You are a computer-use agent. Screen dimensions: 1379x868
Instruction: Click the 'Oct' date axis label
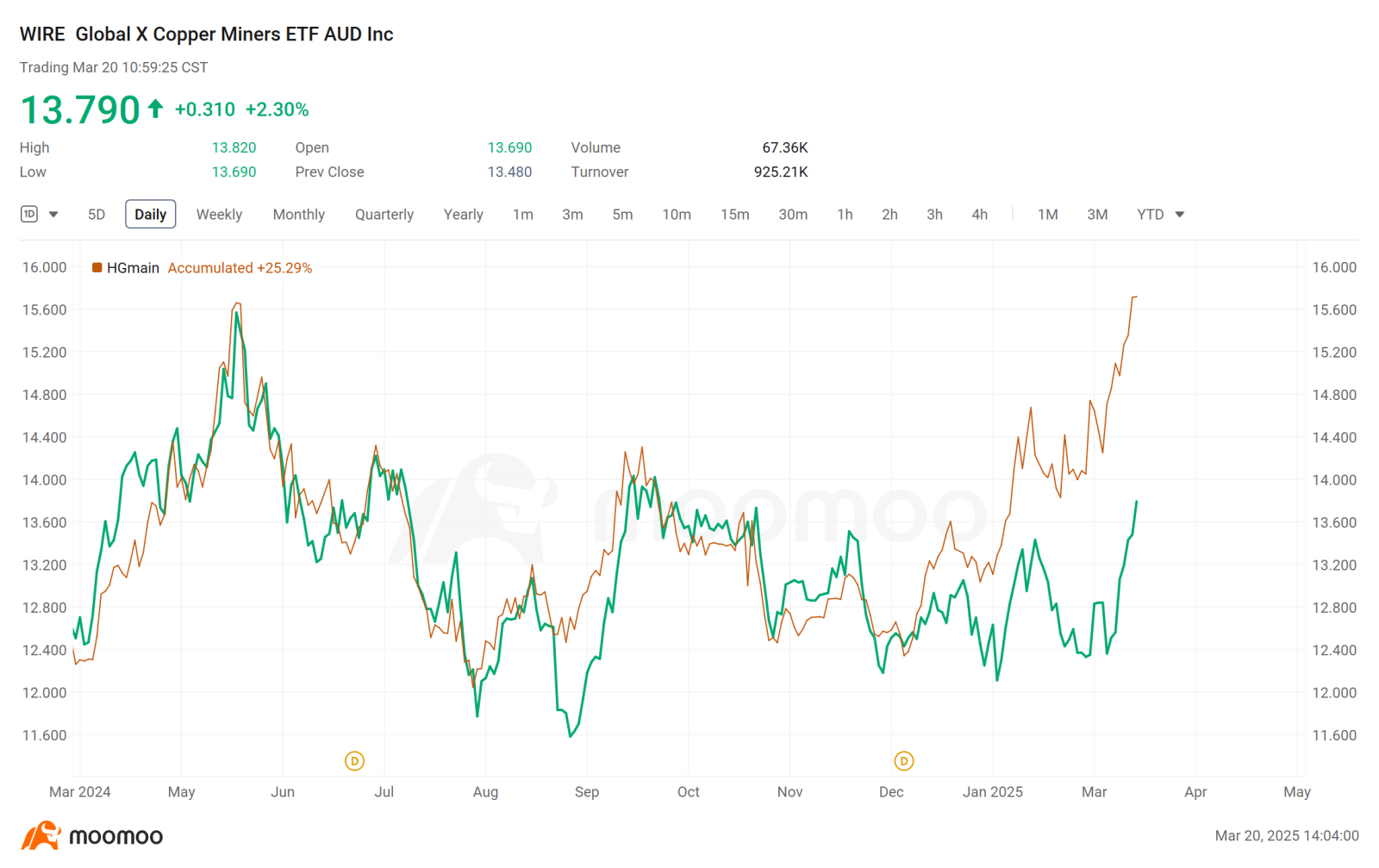pos(689,792)
